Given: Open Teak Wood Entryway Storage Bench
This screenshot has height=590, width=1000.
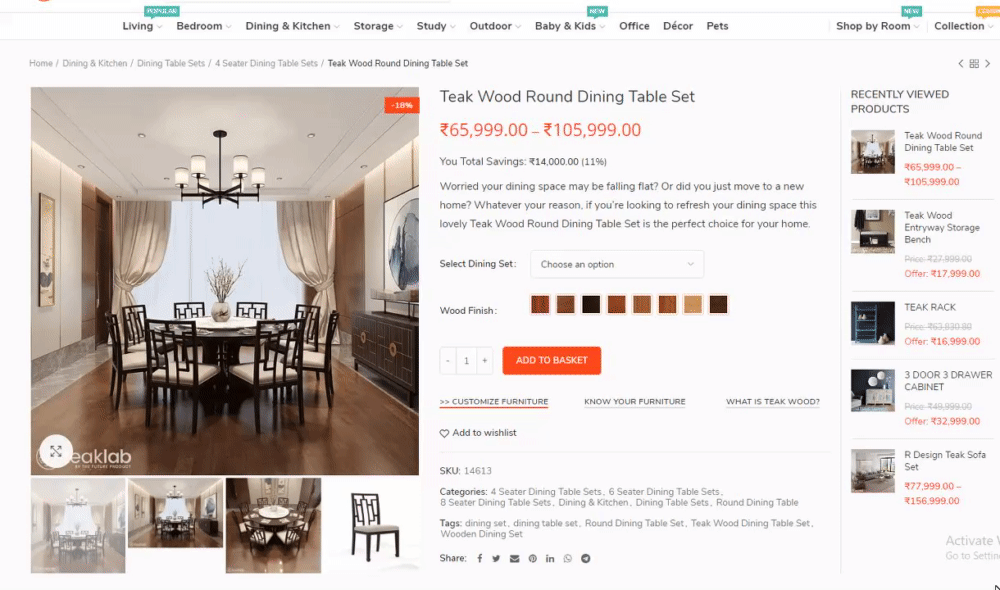Looking at the screenshot, I should (941, 228).
